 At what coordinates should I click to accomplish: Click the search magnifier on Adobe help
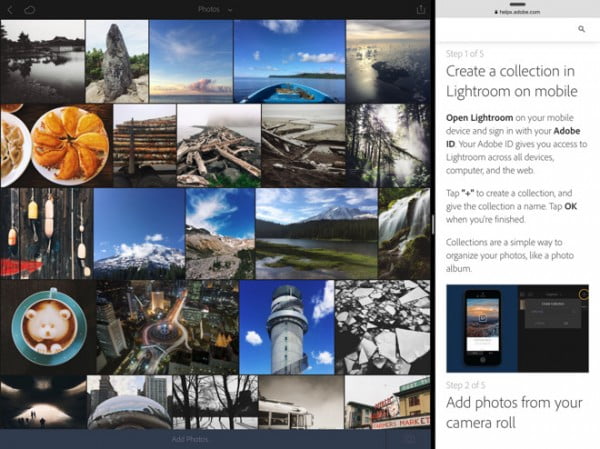point(582,30)
